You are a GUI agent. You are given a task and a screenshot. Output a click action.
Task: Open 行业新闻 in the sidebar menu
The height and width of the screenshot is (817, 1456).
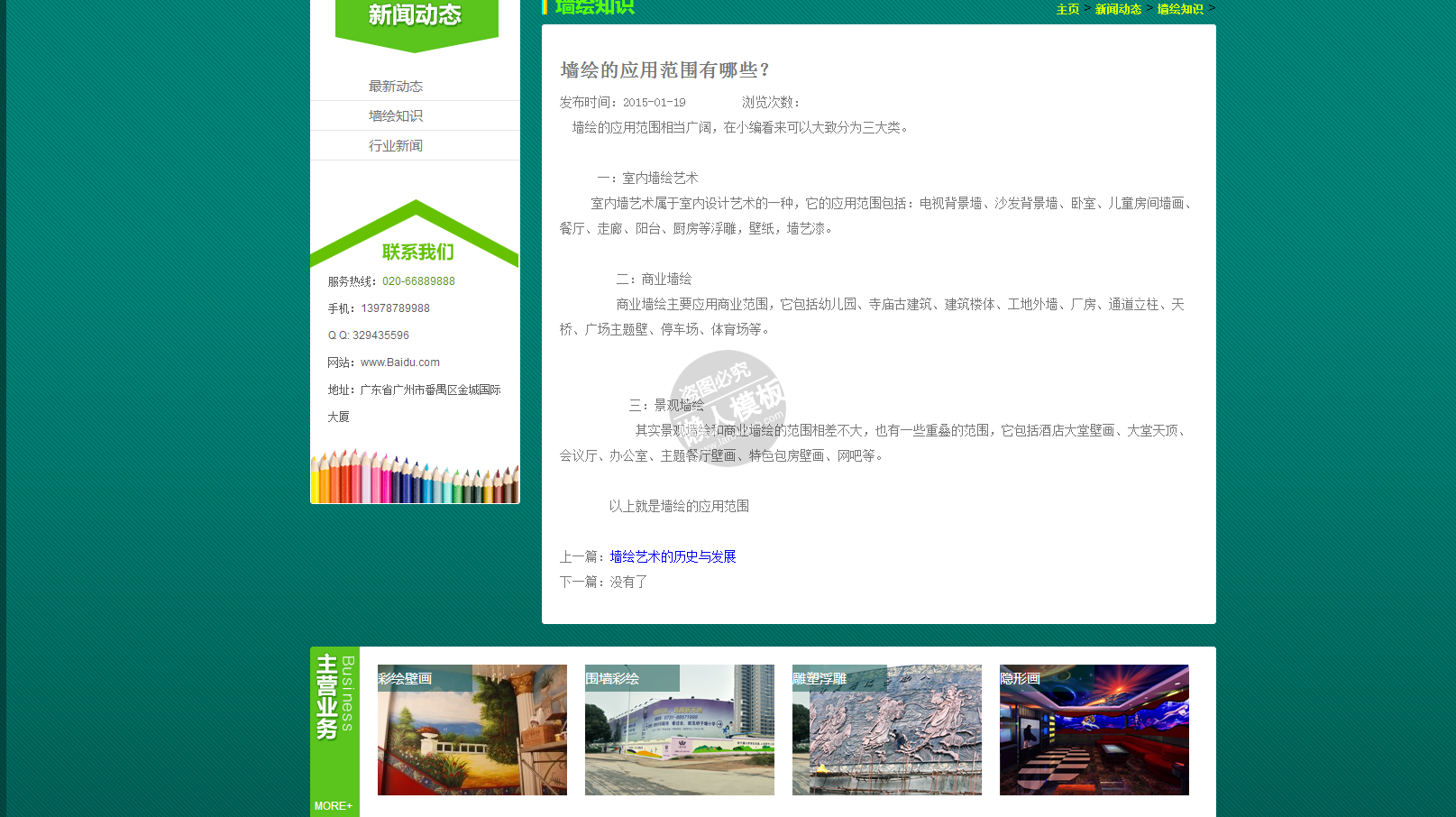click(395, 146)
